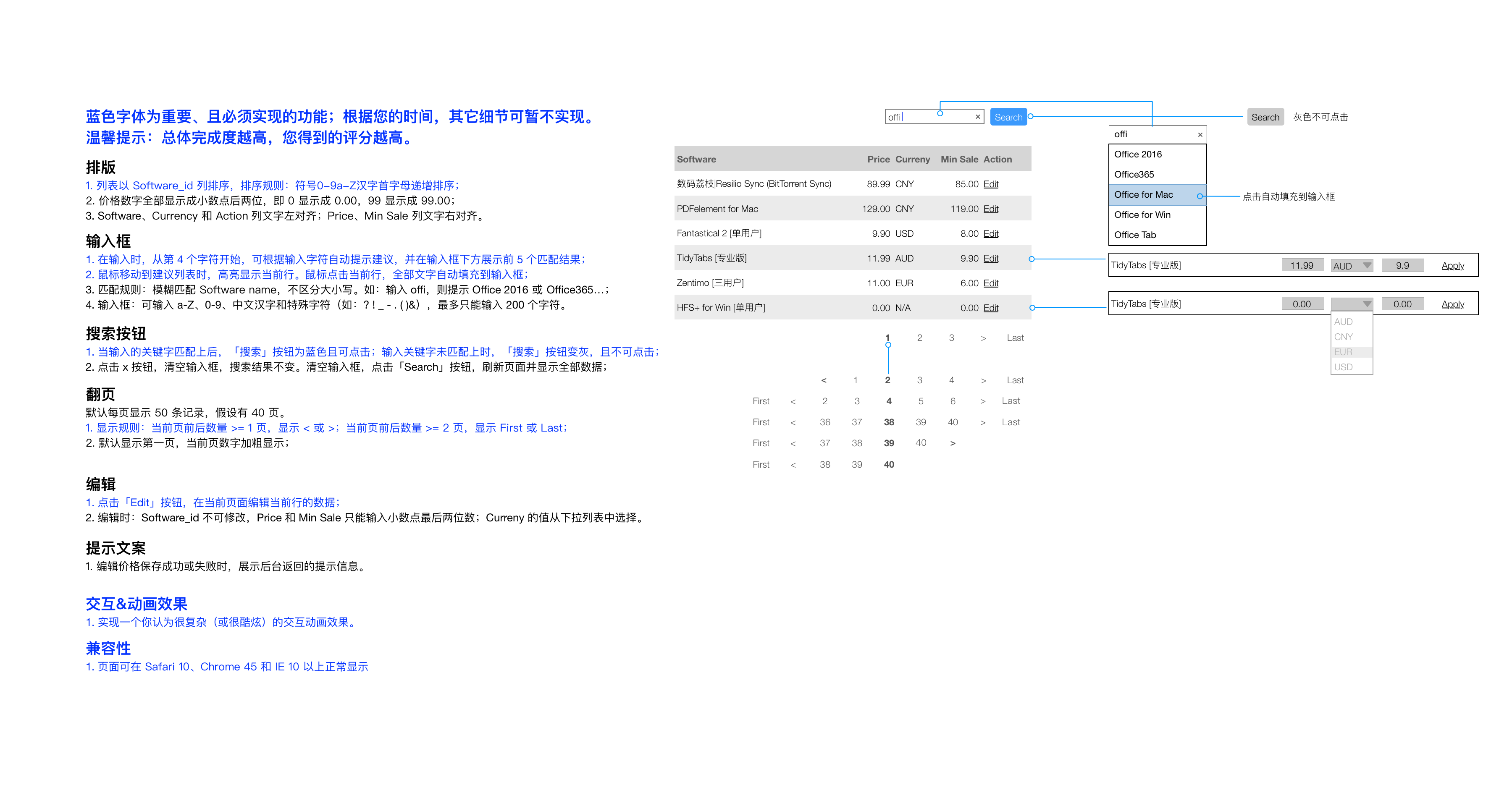Click the gray disabled Search button
The height and width of the screenshot is (806, 1512).
pyautogui.click(x=1265, y=117)
